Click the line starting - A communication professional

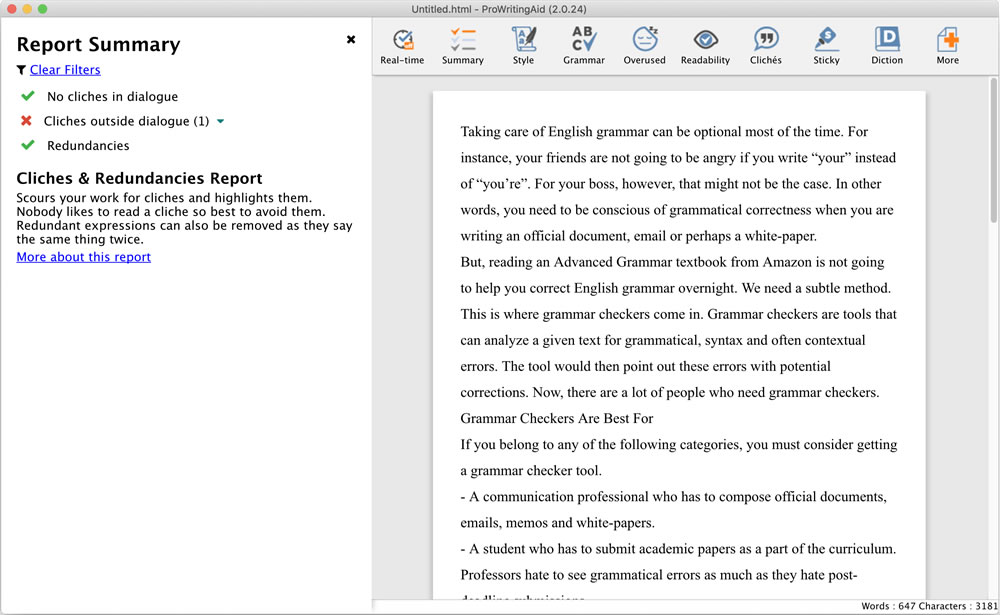[x=673, y=497]
